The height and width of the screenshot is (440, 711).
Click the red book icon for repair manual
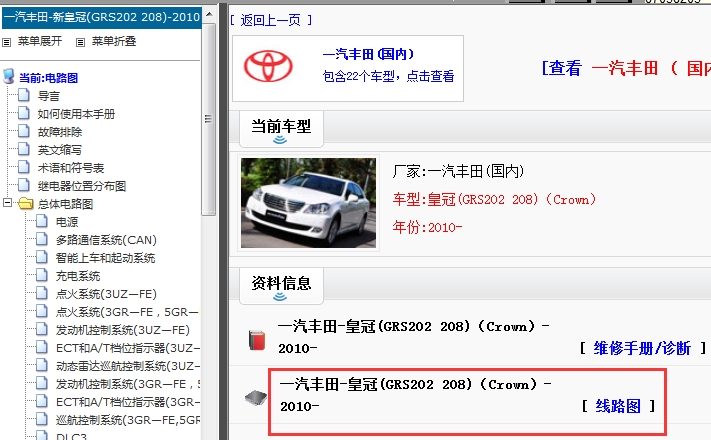(257, 340)
